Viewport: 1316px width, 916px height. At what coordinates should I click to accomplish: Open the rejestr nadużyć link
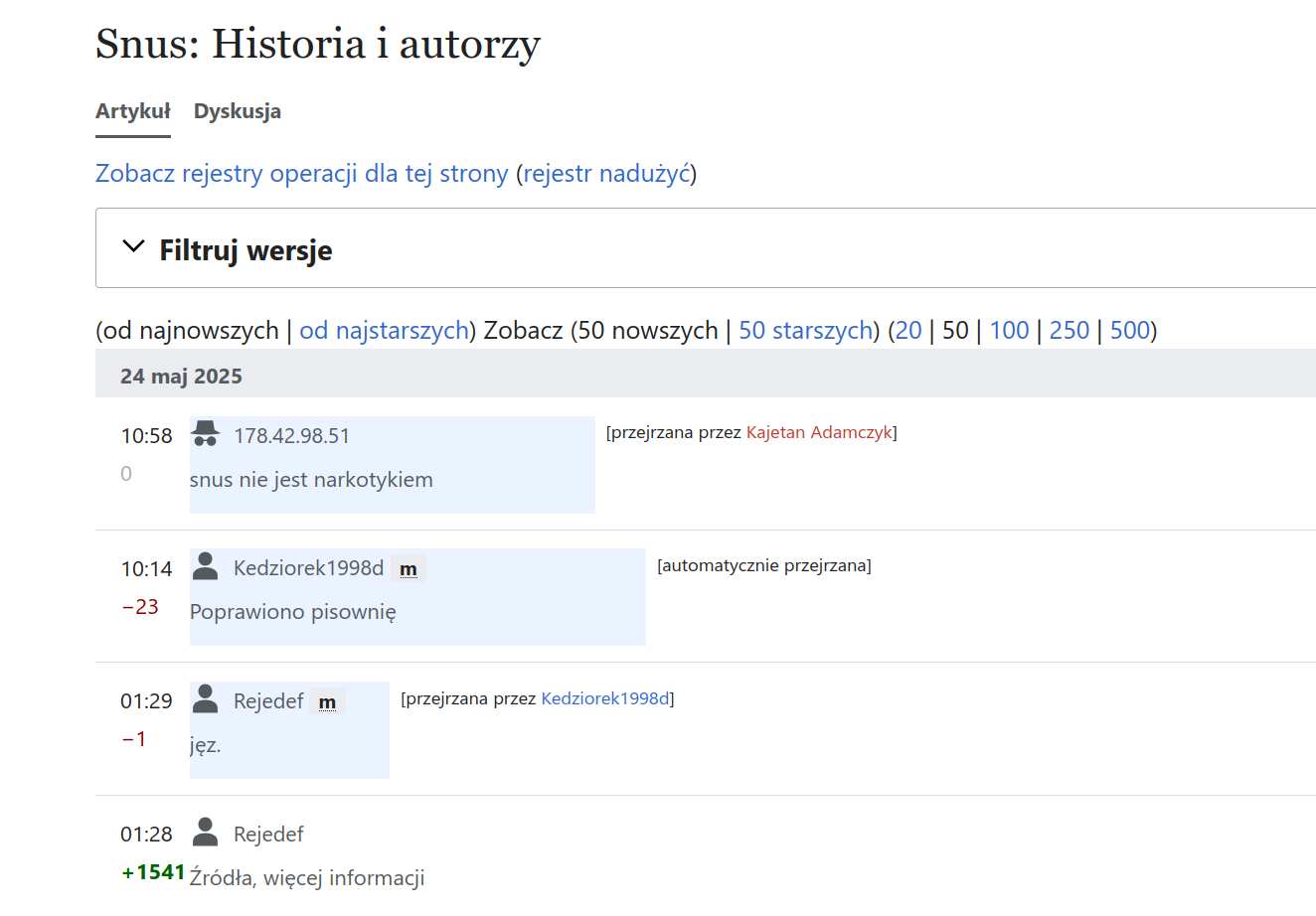tap(606, 173)
